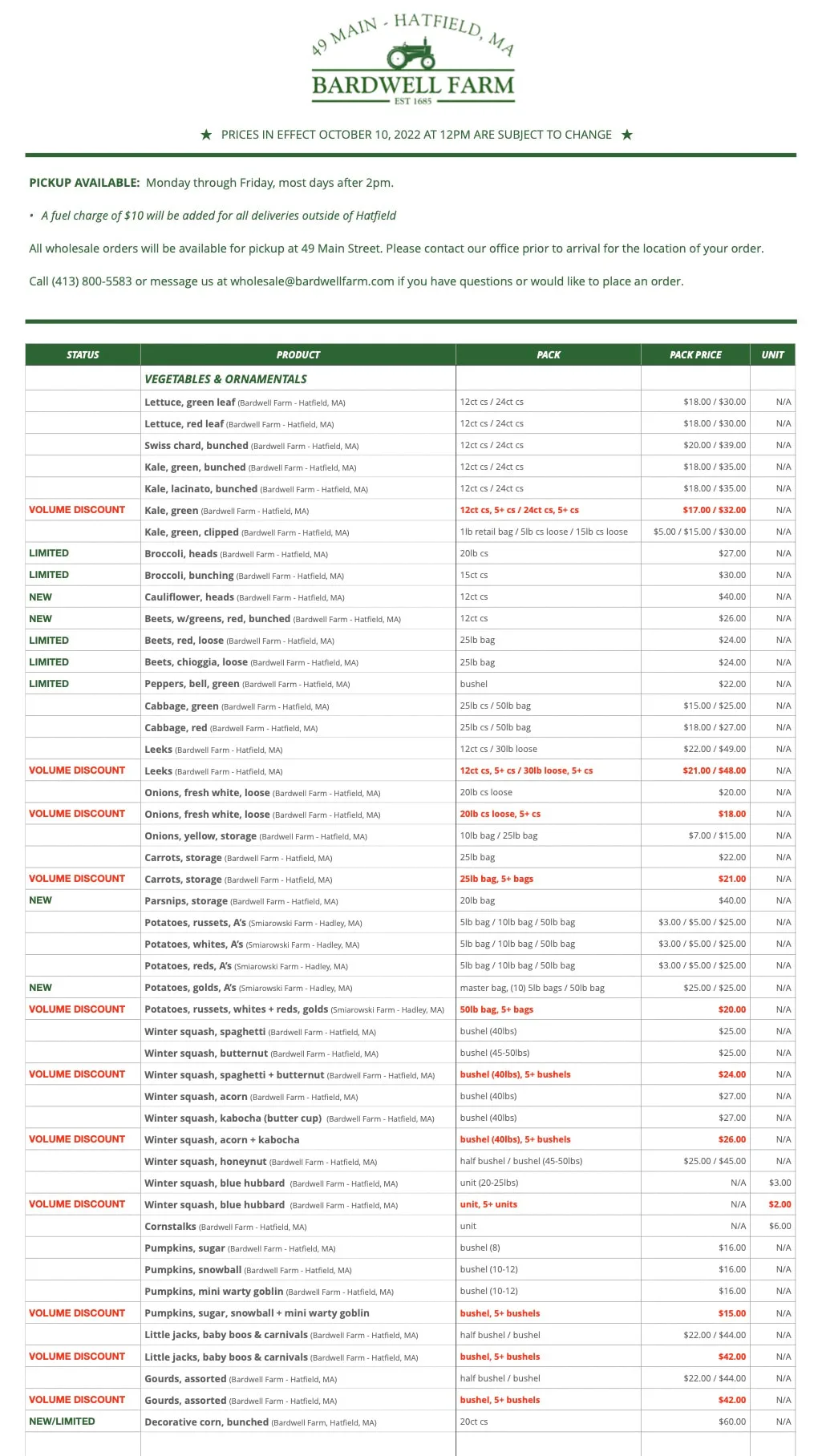The height and width of the screenshot is (1456, 818).
Task: Select 'Winter squash, acorn + kabocha' row
Action: pyautogui.click(x=411, y=1139)
